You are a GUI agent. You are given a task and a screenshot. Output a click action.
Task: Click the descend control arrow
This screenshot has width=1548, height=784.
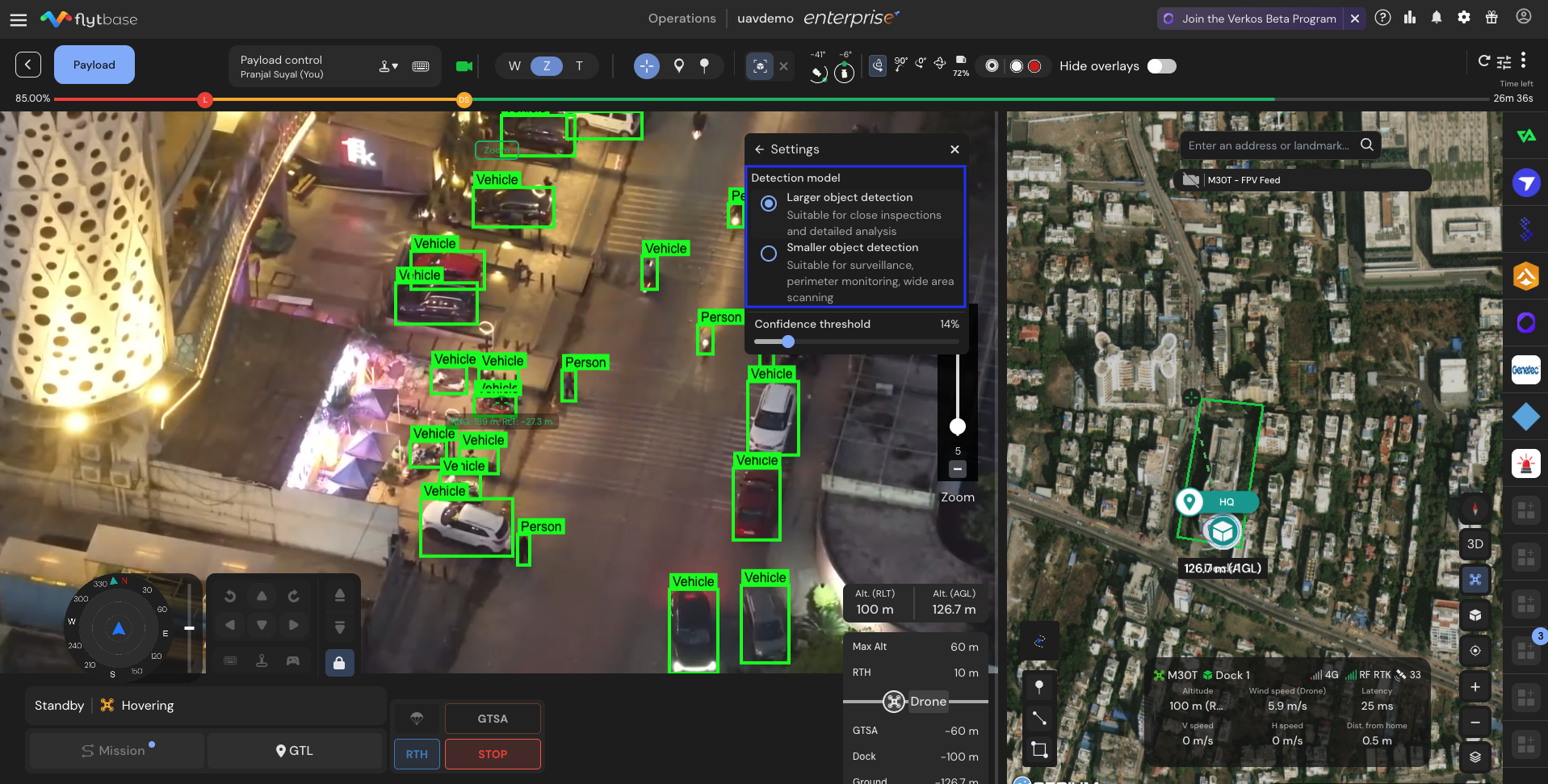pyautogui.click(x=340, y=627)
